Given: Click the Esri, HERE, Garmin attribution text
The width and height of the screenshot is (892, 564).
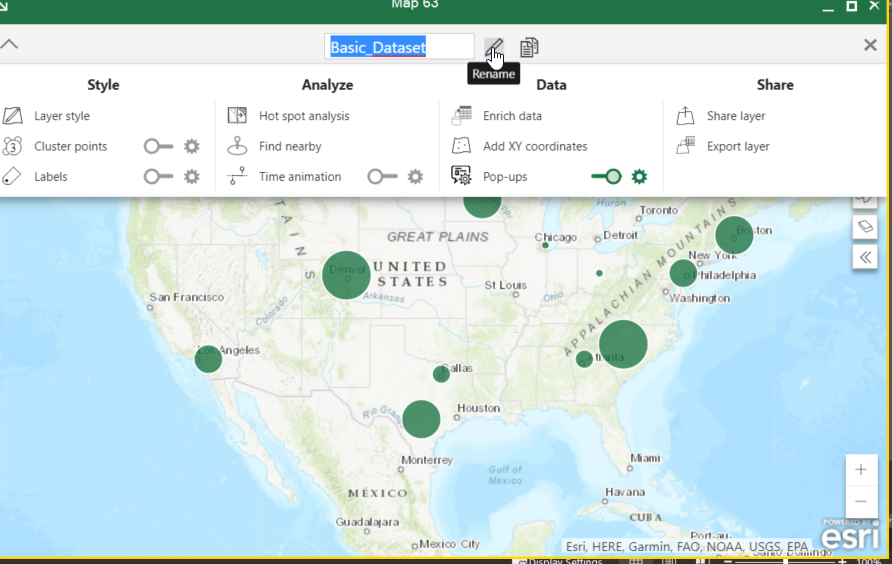Looking at the screenshot, I should [687, 547].
